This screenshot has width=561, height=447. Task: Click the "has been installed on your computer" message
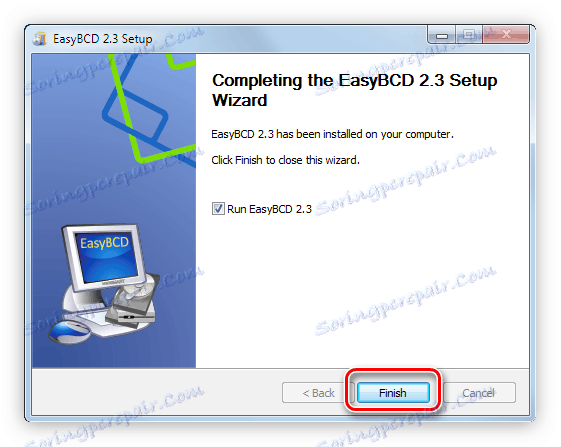(365, 134)
